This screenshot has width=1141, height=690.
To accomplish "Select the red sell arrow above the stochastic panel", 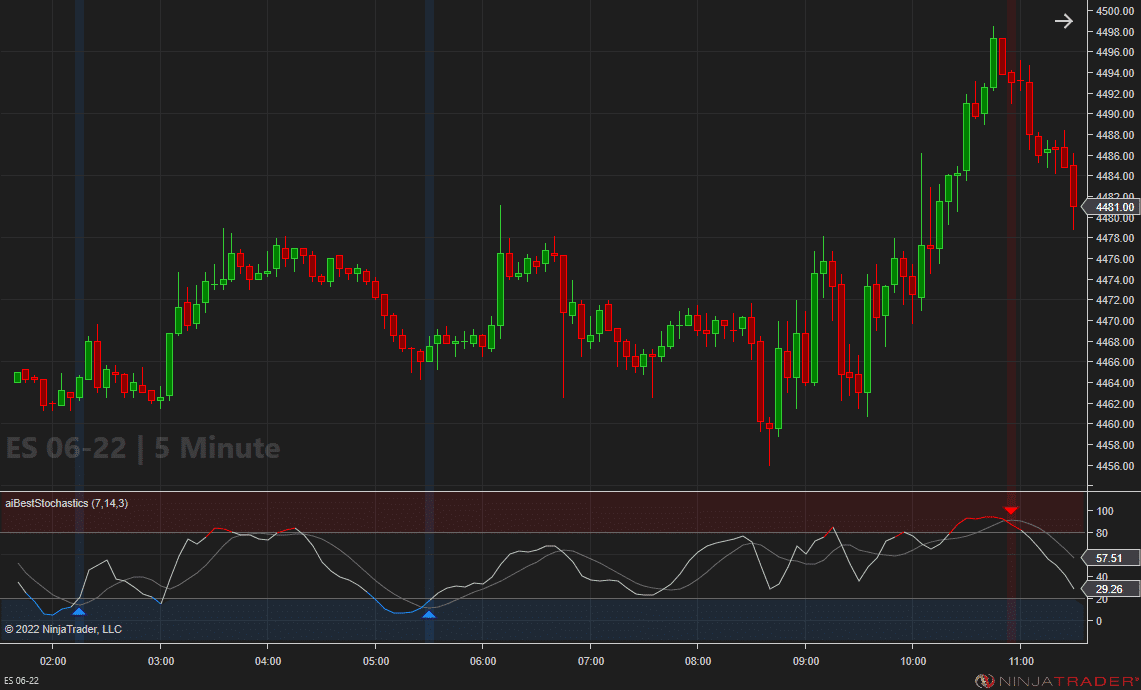I will (x=1011, y=509).
